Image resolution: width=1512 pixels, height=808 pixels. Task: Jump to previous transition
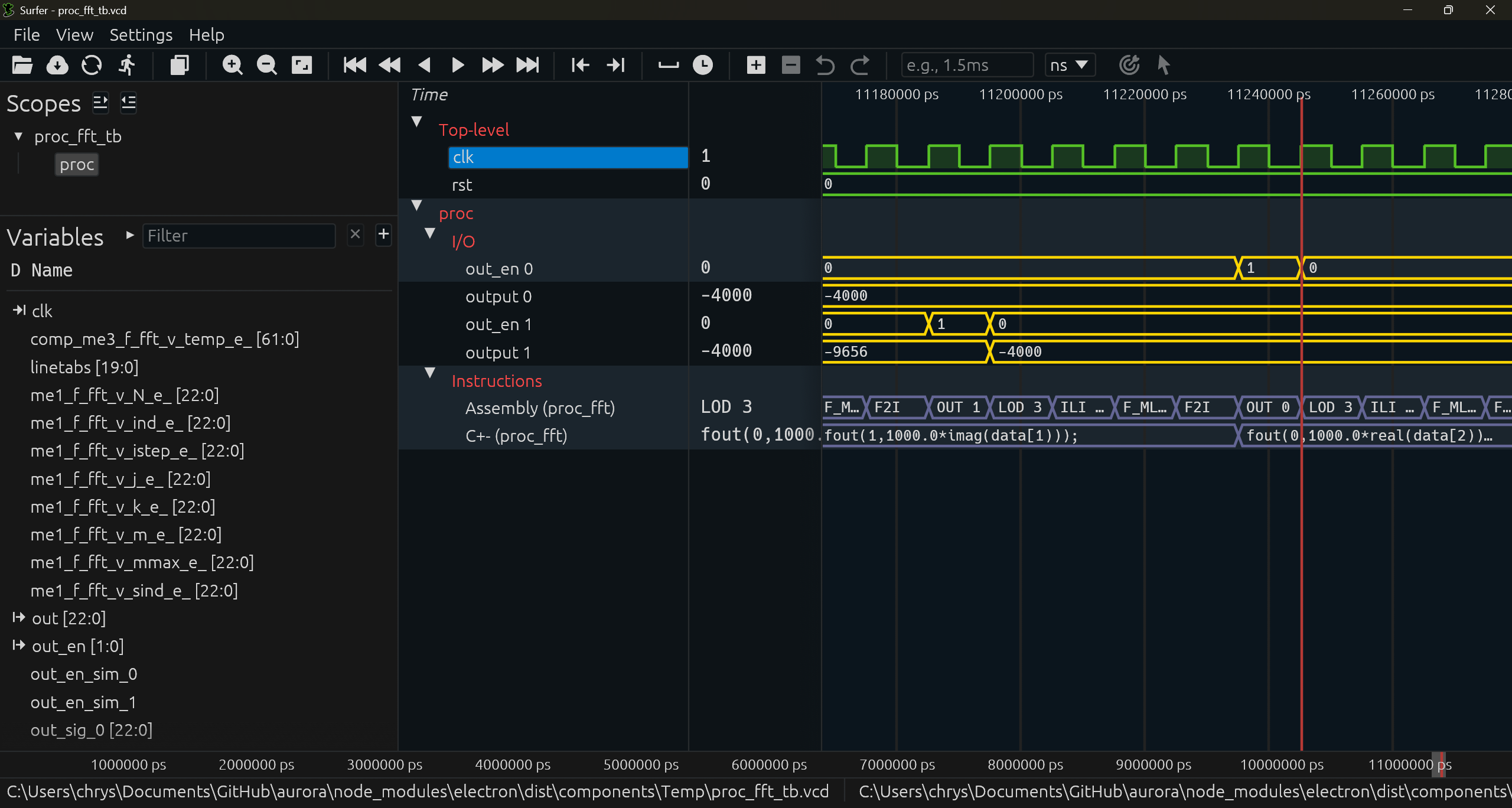tap(581, 65)
